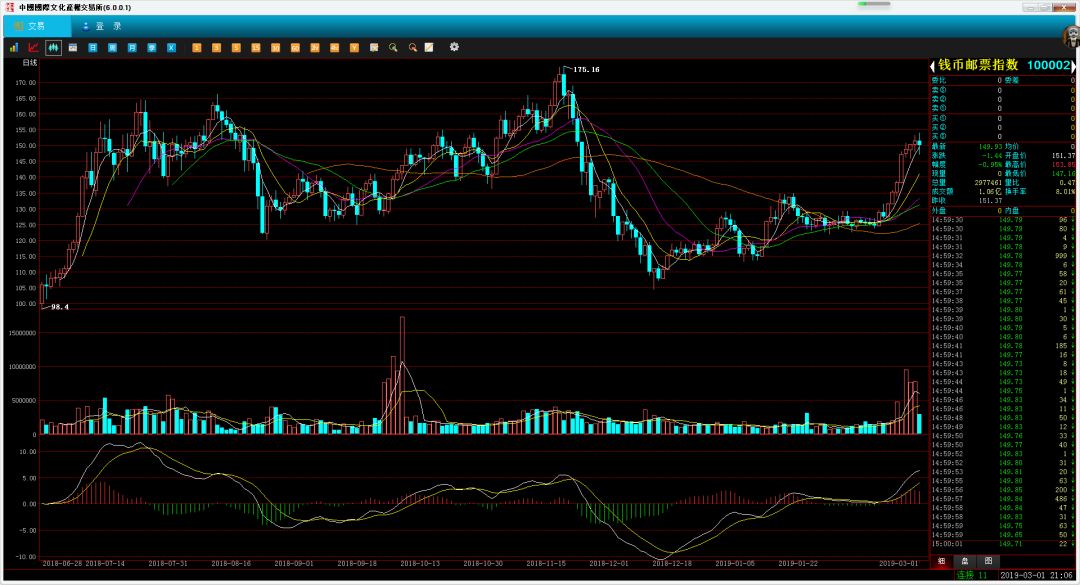Switch to the red line chart view
This screenshot has width=1080, height=585.
click(x=33, y=48)
